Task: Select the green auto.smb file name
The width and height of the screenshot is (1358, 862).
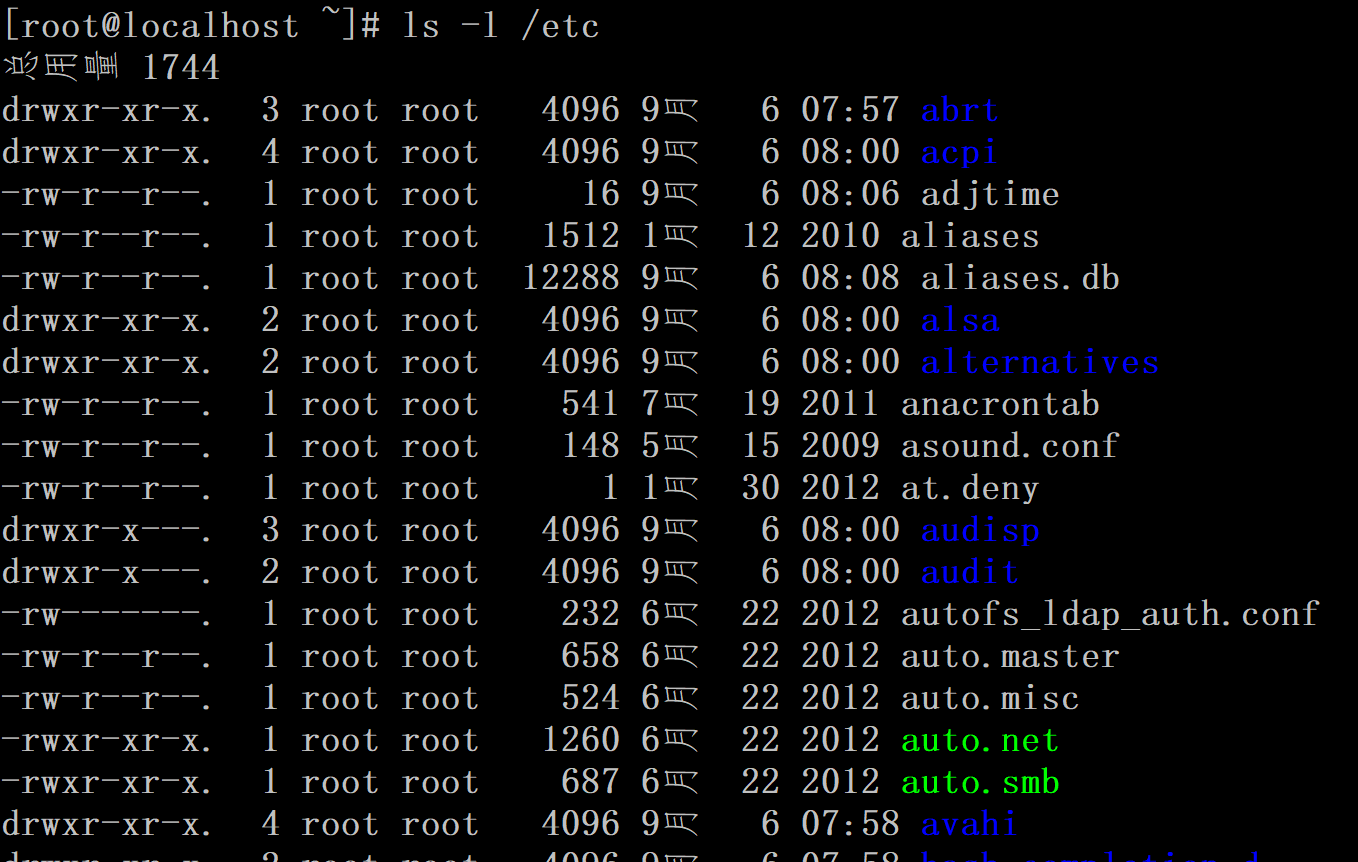Action: click(980, 782)
